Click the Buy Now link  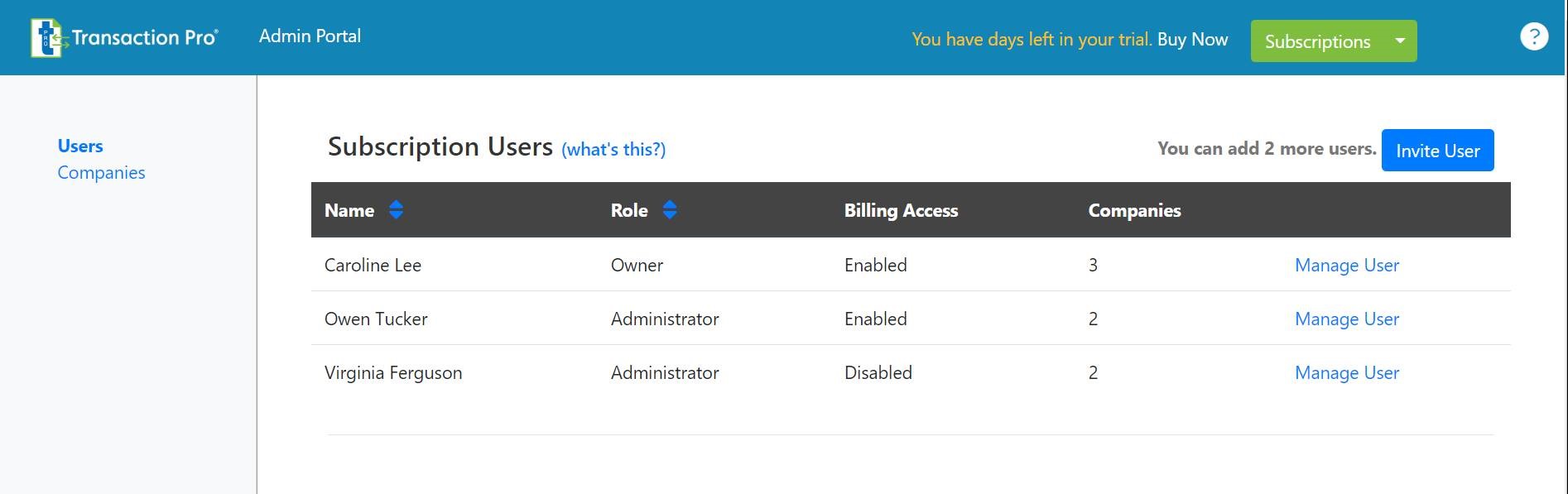tap(1192, 39)
